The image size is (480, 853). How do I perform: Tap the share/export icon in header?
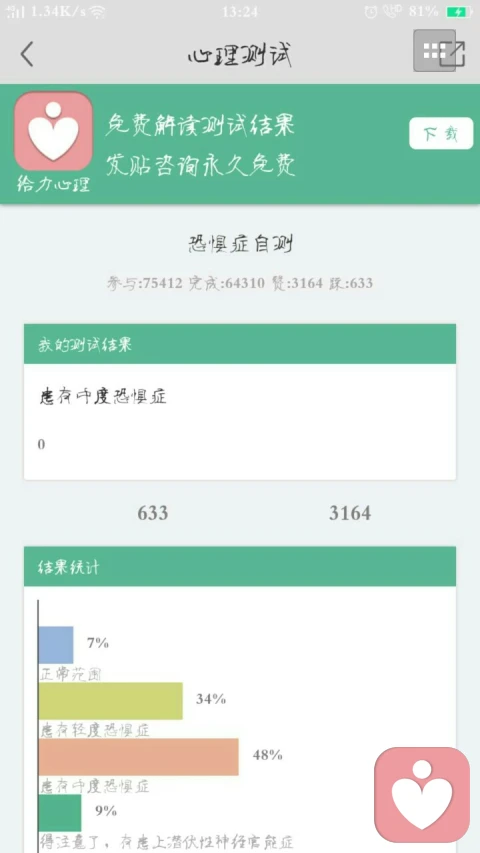(x=455, y=53)
